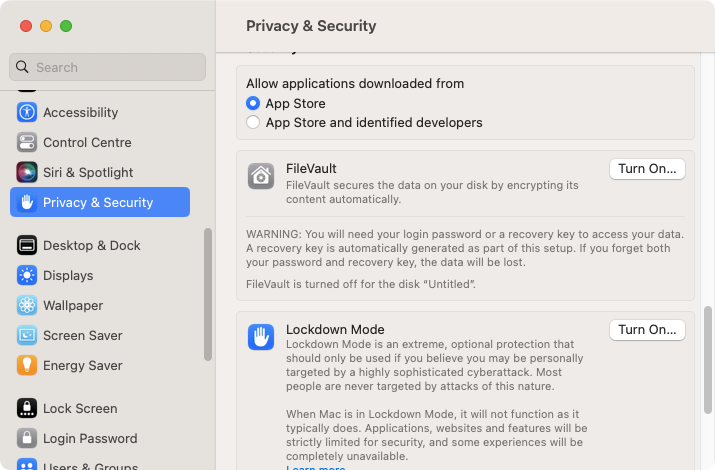Go to Siri & Spotlight settings
This screenshot has width=715, height=470.
tap(100, 172)
